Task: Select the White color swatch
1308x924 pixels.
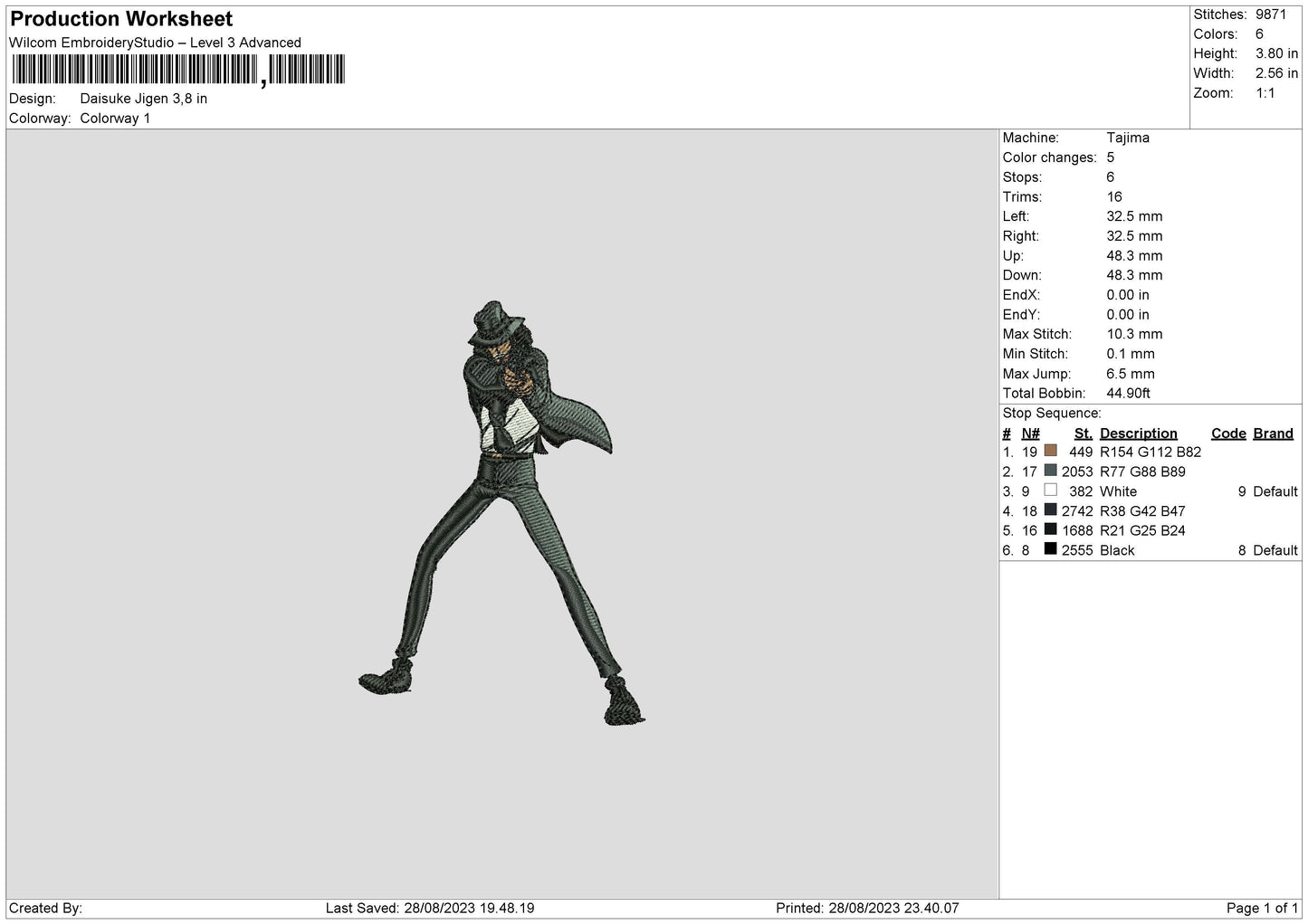Action: 1050,491
